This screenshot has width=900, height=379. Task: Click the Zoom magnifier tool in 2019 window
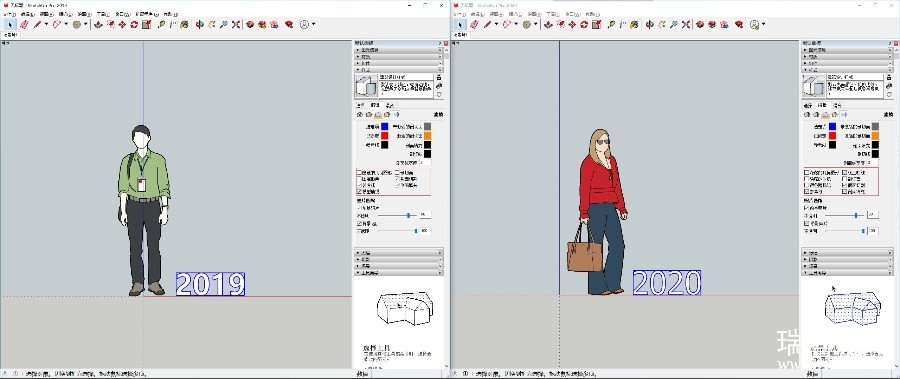tap(223, 25)
